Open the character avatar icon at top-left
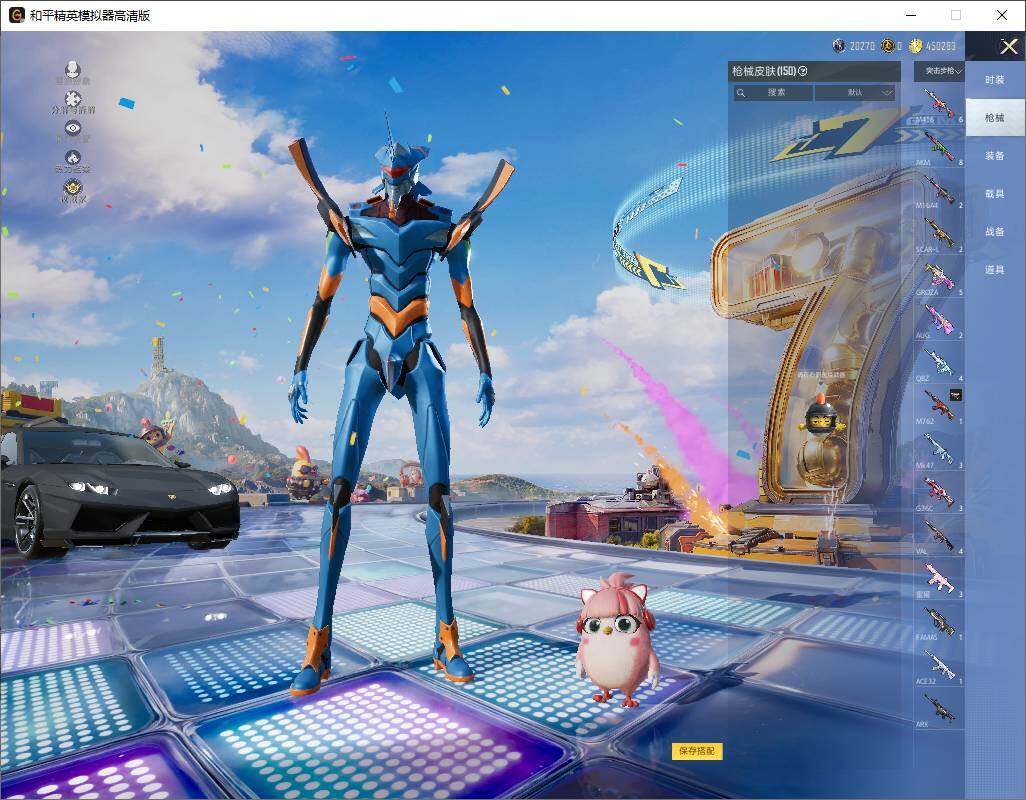 [x=73, y=69]
